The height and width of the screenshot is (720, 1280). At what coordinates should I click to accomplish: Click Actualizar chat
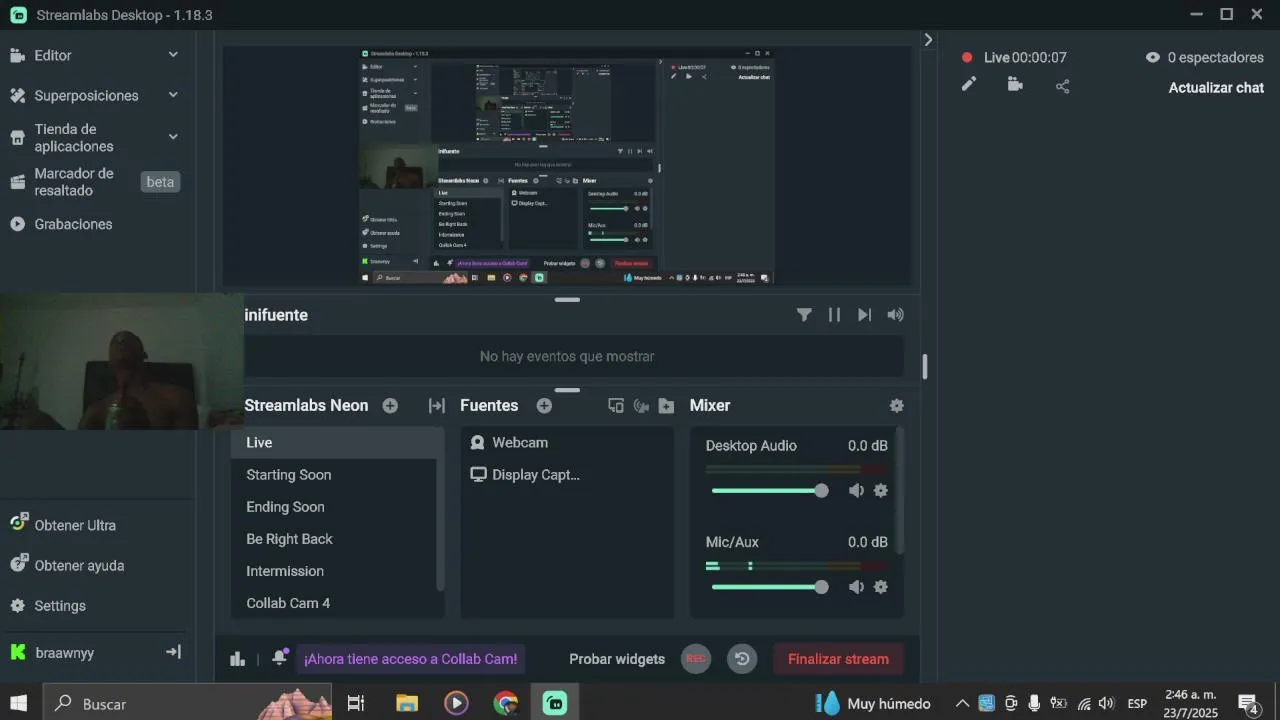point(1216,88)
